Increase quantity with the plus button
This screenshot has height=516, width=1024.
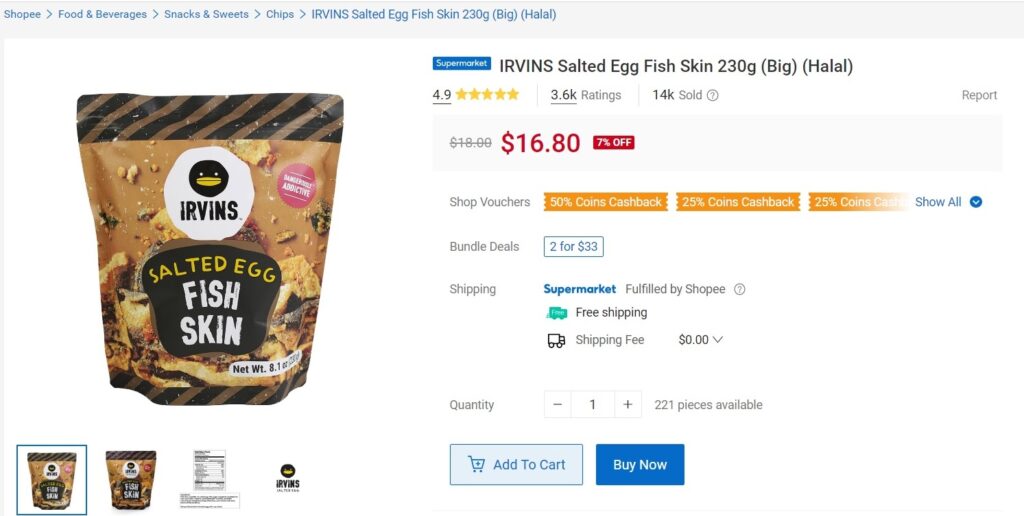[x=627, y=405]
